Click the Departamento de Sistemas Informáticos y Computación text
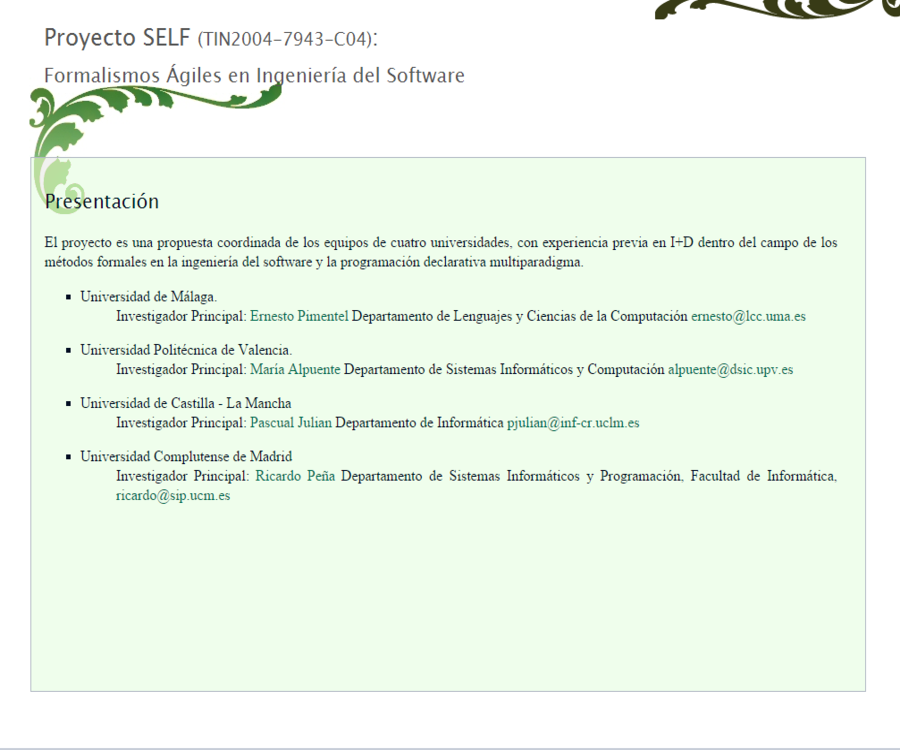This screenshot has width=900, height=750. coord(504,370)
